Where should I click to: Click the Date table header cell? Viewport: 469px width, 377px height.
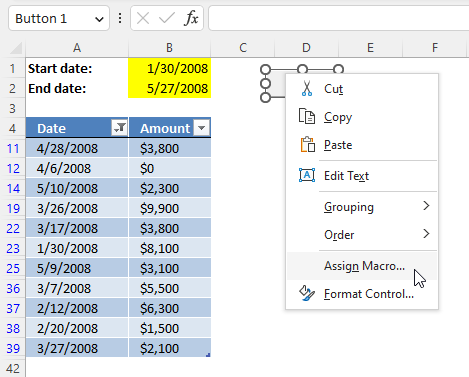click(x=77, y=128)
